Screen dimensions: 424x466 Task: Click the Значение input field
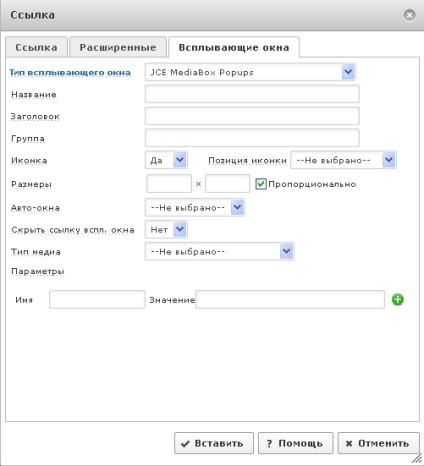tap(290, 299)
